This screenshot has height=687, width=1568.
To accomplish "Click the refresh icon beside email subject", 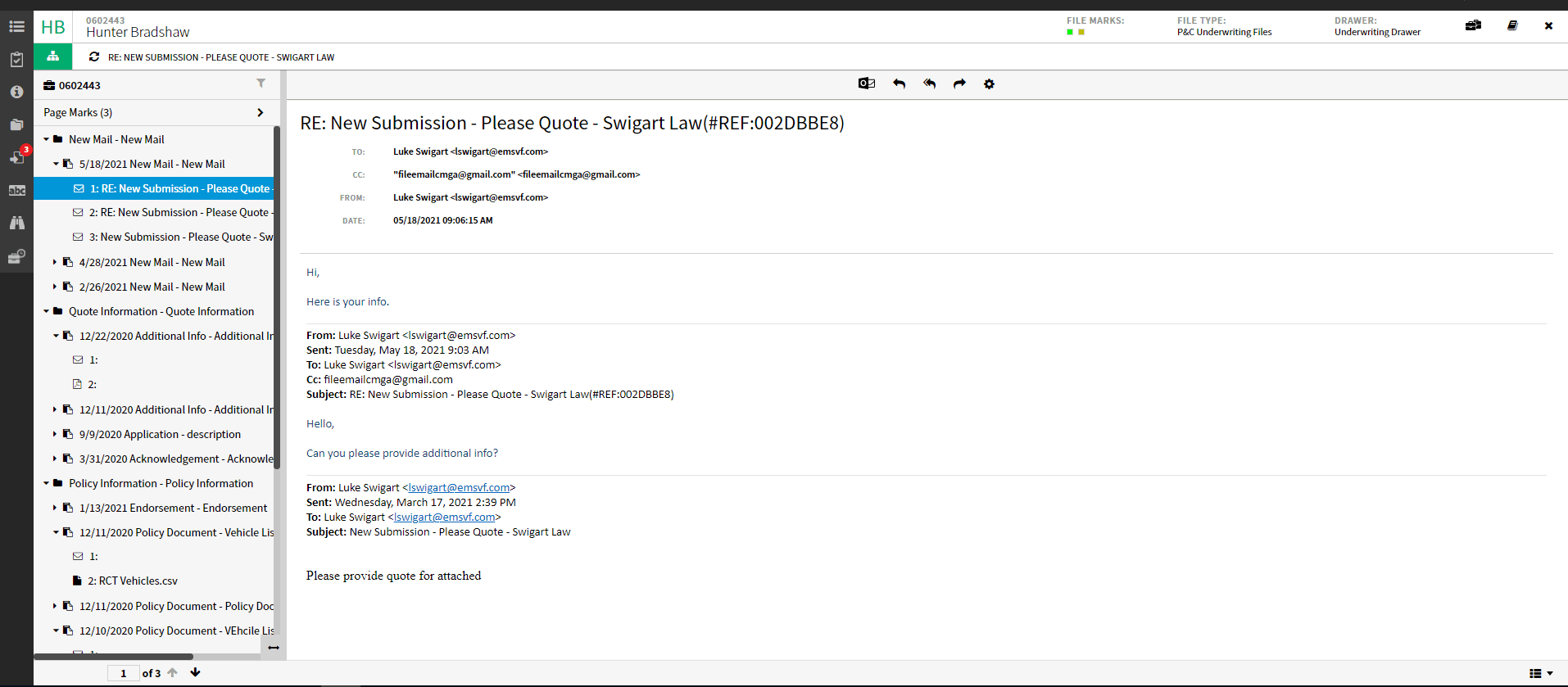I will [x=94, y=56].
